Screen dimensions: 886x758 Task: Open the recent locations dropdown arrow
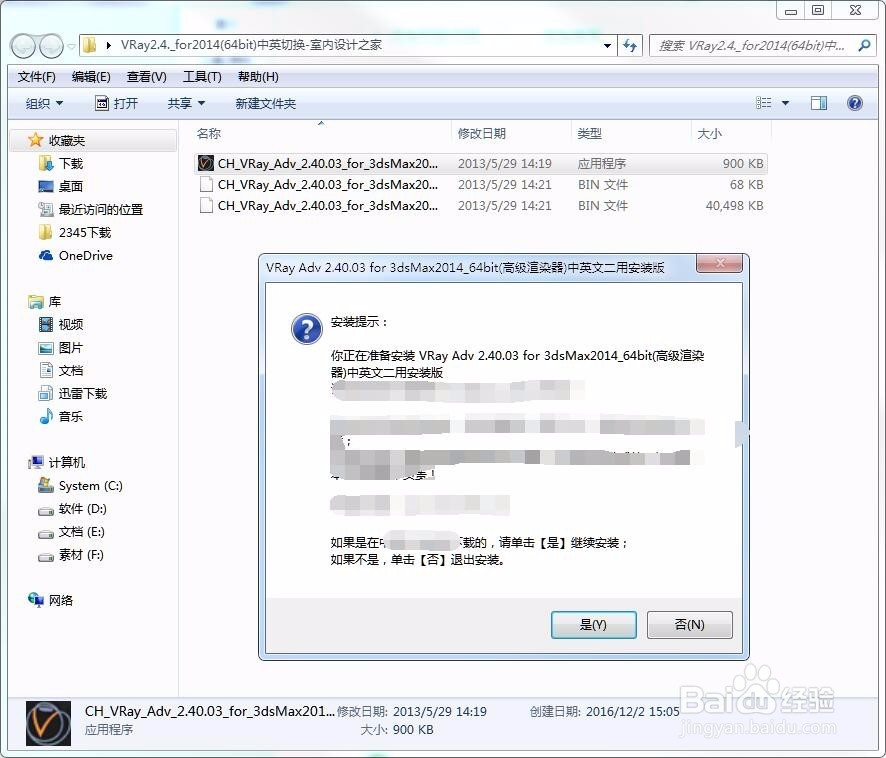pyautogui.click(x=71, y=46)
